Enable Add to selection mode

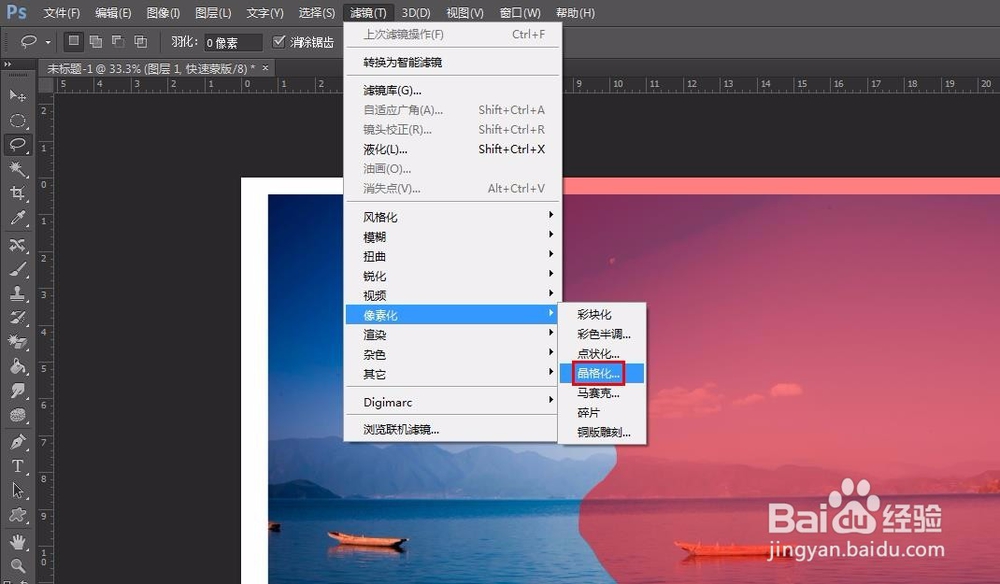pyautogui.click(x=96, y=42)
